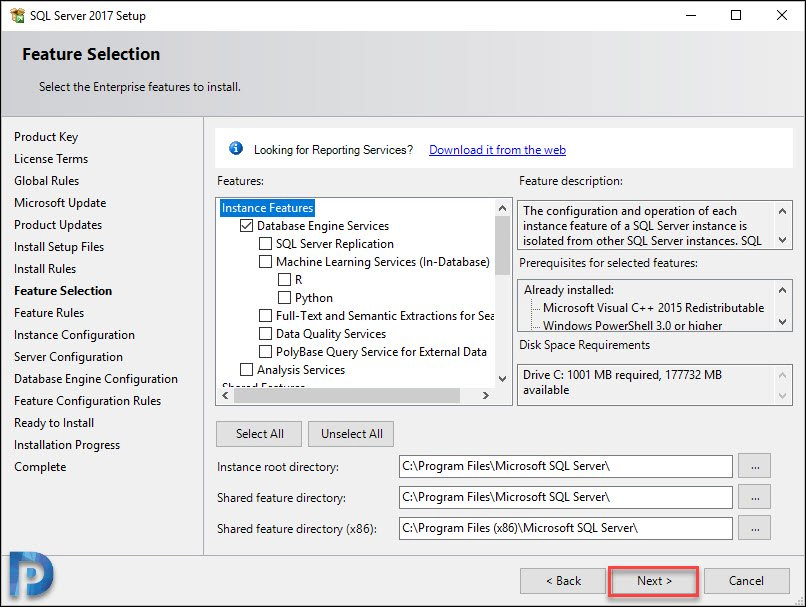Tick Machine Learning Services (In-Database) checkbox
Screen dimensions: 806x607
(x=265, y=262)
